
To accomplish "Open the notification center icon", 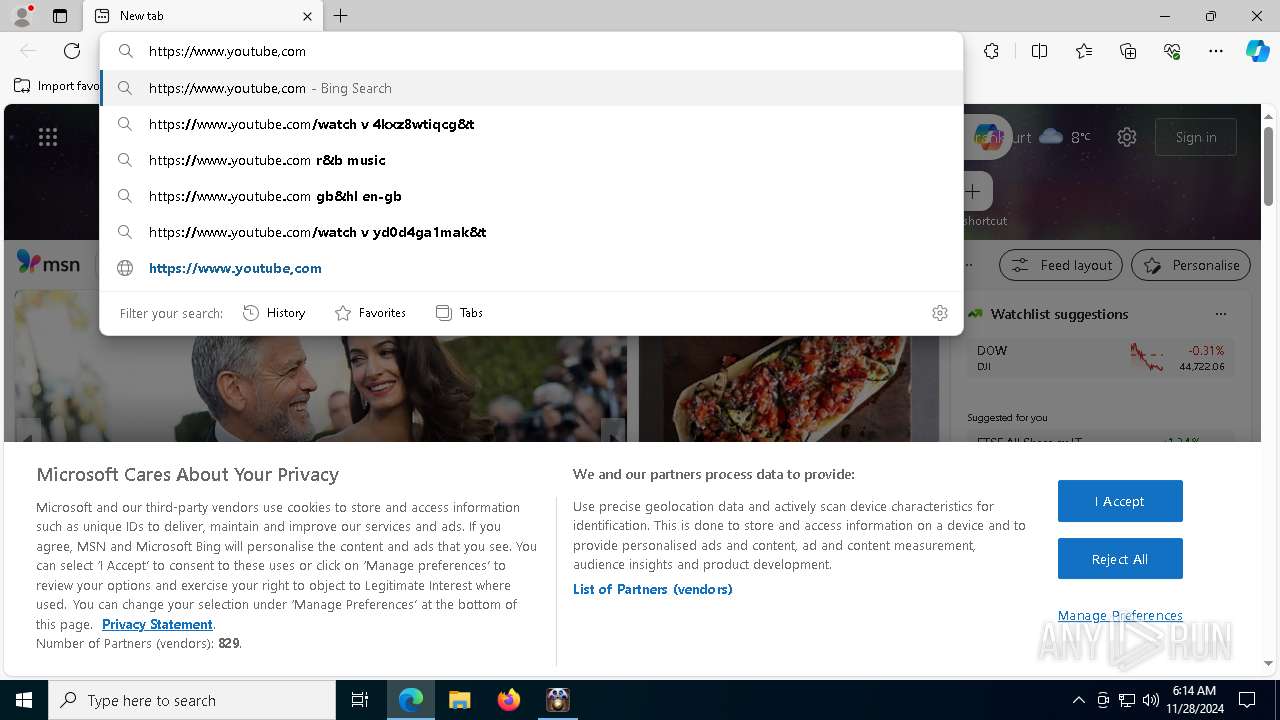I will coord(1247,700).
